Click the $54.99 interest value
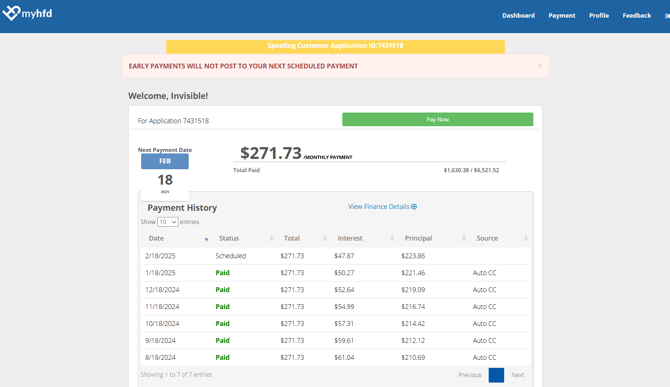This screenshot has height=387, width=670. [x=344, y=306]
